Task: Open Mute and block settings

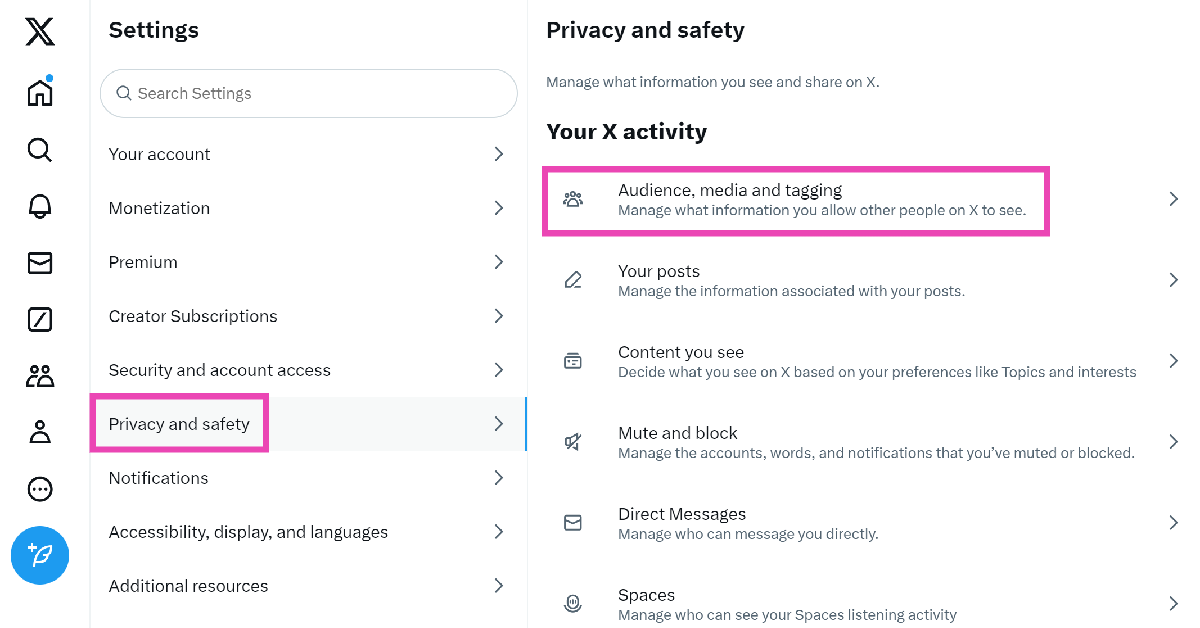Action: 678,433
